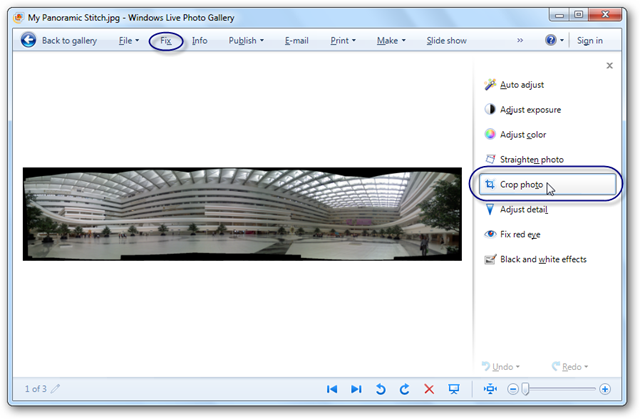Select the Fix toolbar item
640x419 pixels.
coord(166,40)
